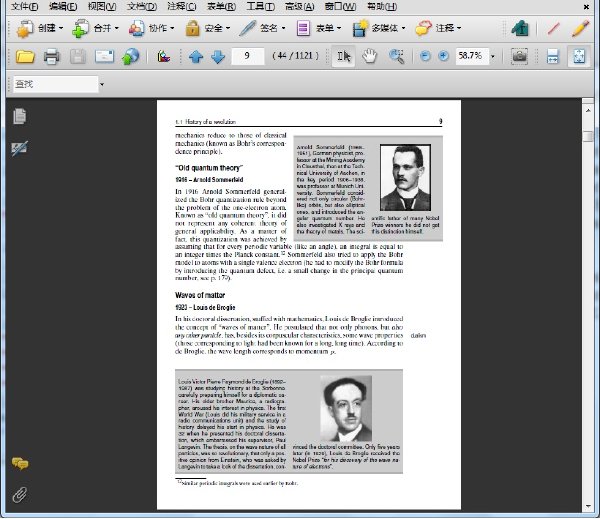Open the 表单(R) menu
Screen dimensions: 600x519
tap(221, 7)
